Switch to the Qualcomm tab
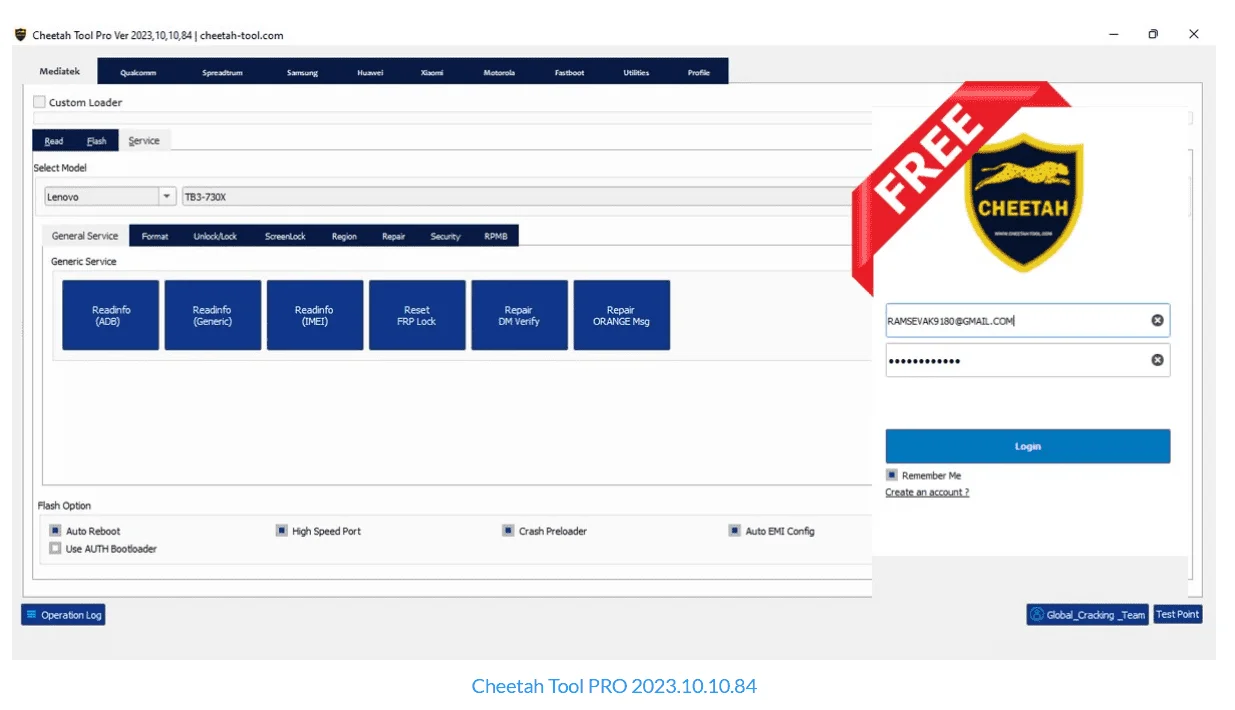This screenshot has width=1235, height=710. (x=138, y=72)
